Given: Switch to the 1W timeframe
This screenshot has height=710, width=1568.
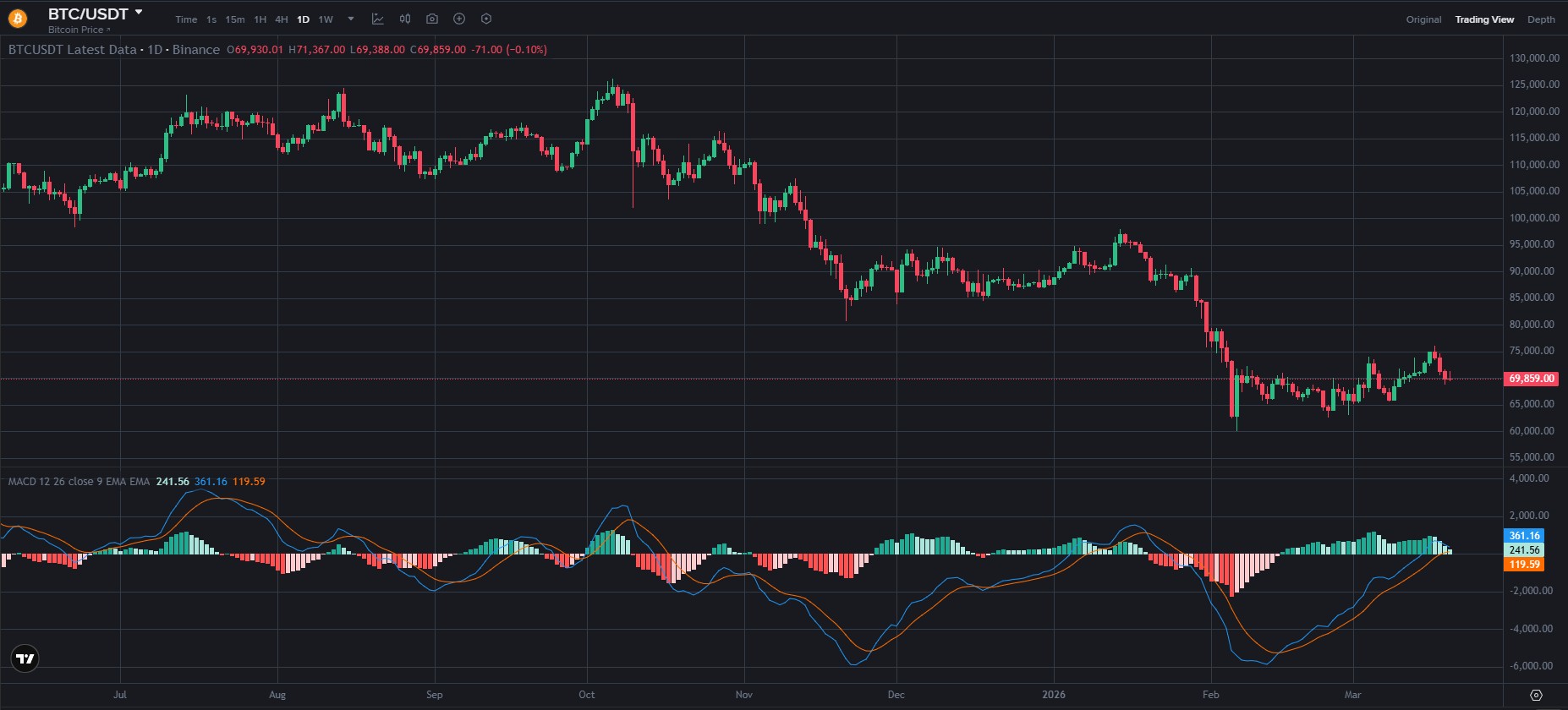Looking at the screenshot, I should pyautogui.click(x=326, y=19).
